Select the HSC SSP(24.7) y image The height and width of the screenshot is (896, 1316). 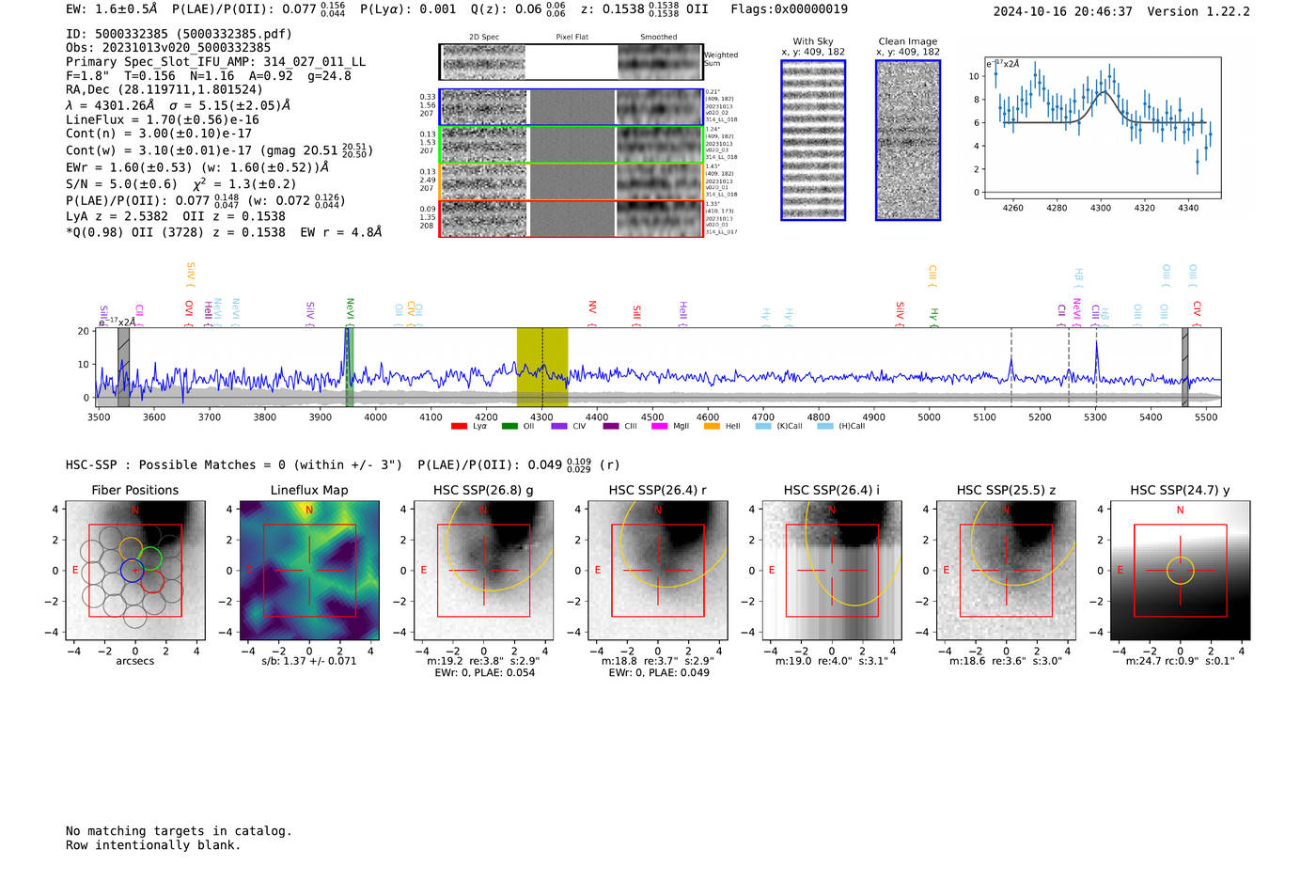[x=1181, y=570]
